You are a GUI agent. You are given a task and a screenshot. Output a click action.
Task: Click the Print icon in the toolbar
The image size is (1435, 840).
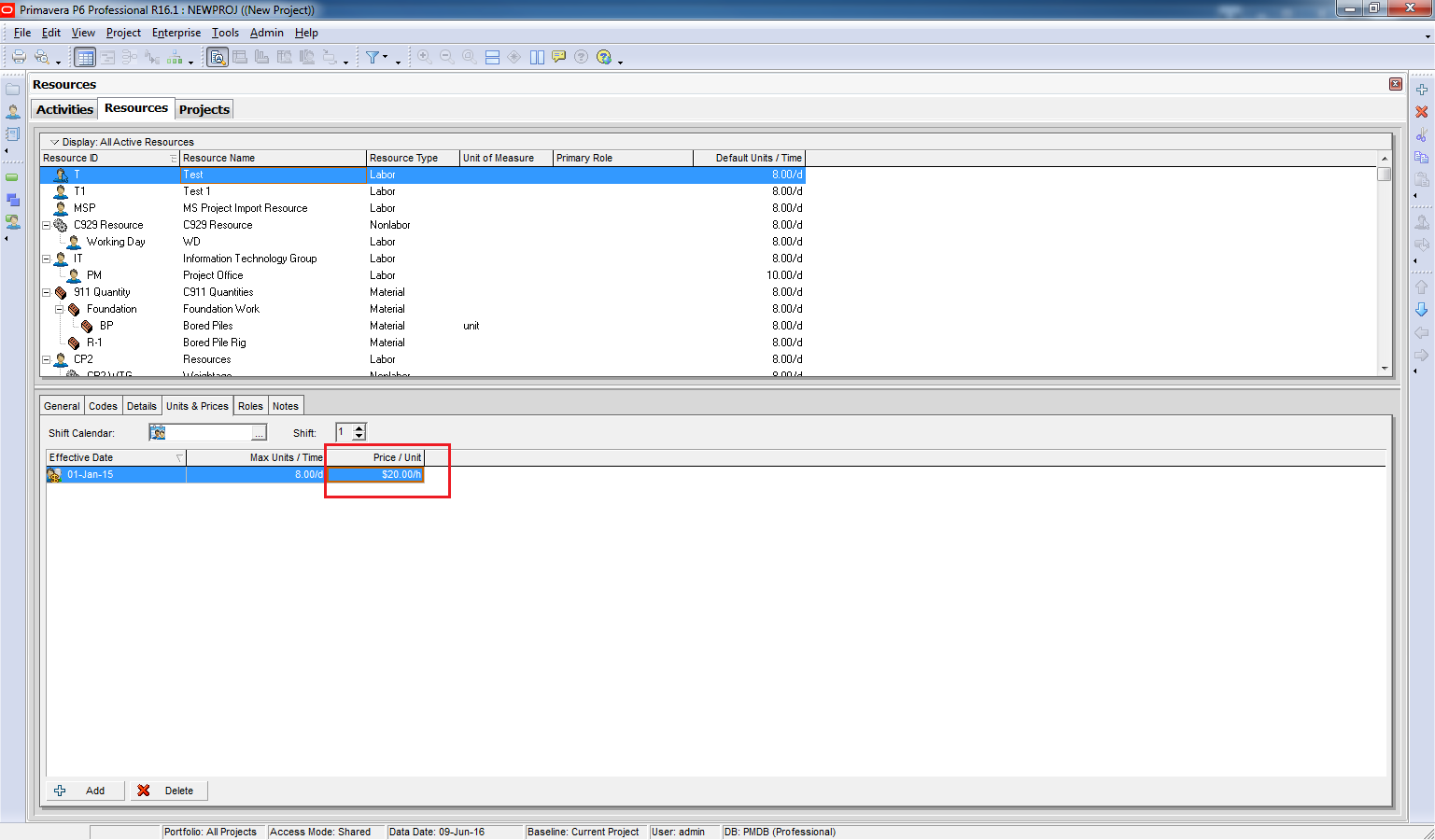coord(18,57)
